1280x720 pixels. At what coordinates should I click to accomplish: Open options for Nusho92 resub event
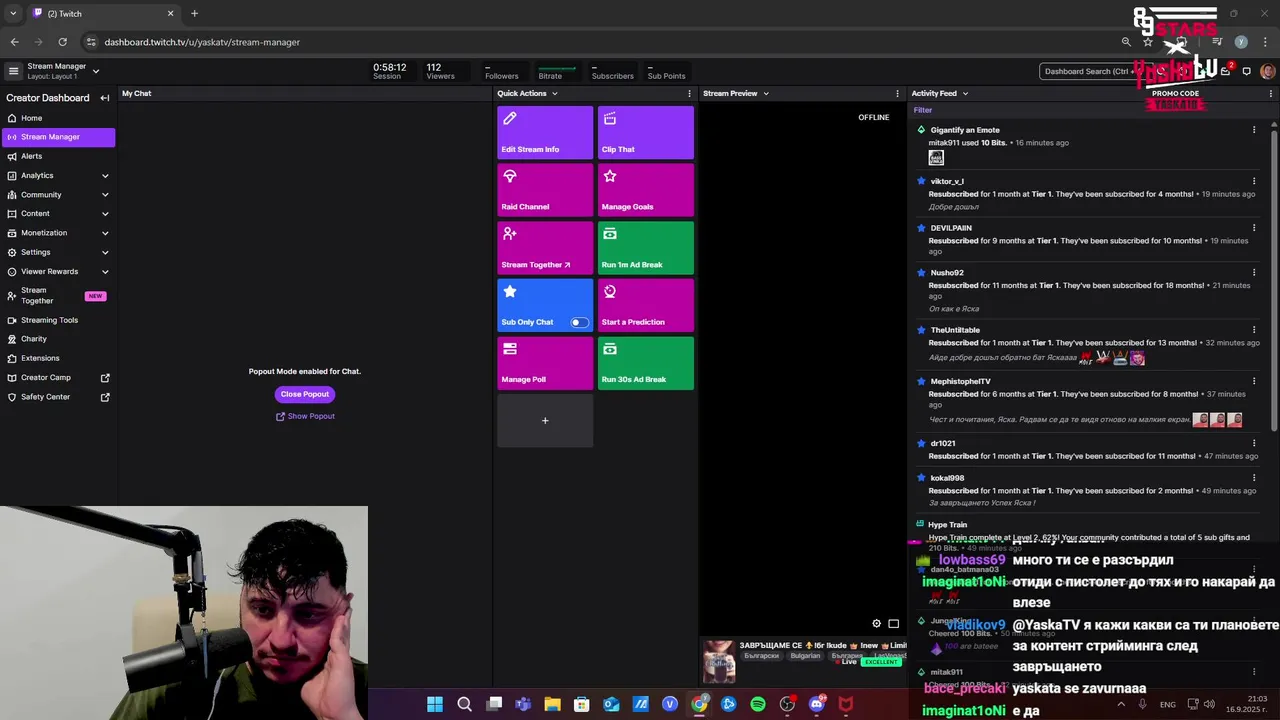pos(1254,272)
